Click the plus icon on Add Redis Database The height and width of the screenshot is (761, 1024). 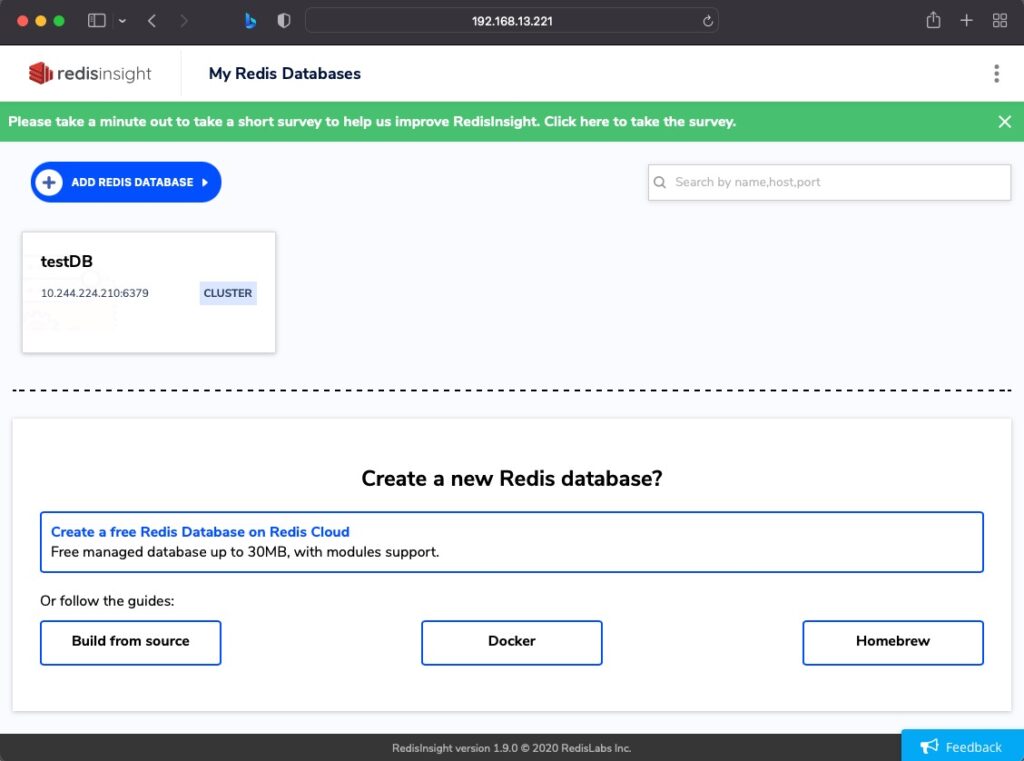(x=49, y=182)
